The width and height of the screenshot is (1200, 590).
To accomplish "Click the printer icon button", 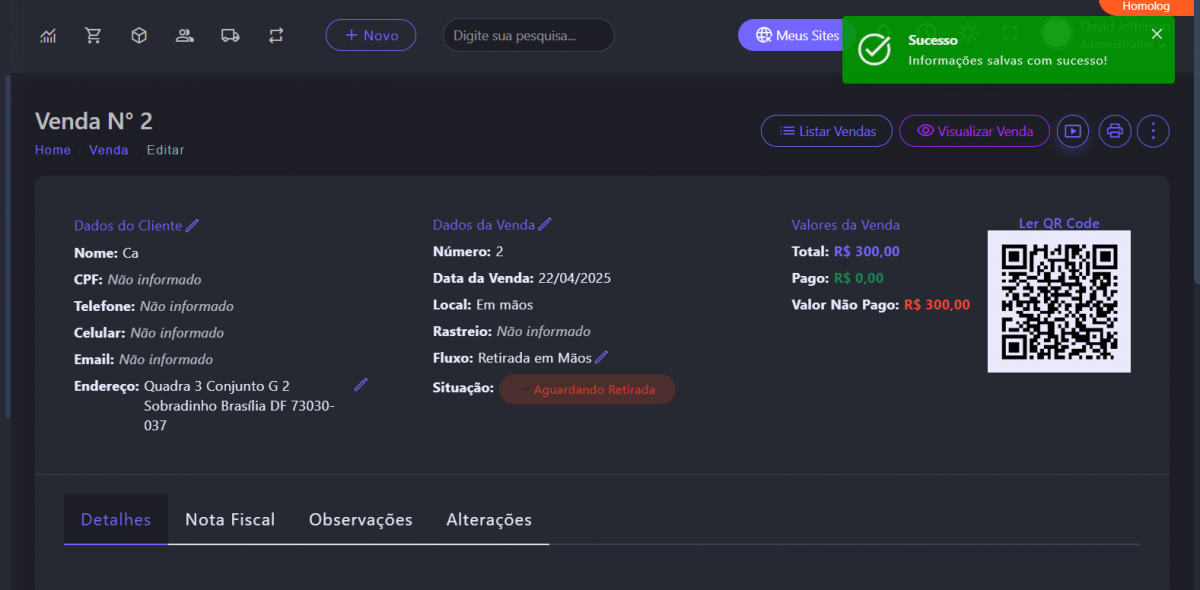I will [1115, 131].
